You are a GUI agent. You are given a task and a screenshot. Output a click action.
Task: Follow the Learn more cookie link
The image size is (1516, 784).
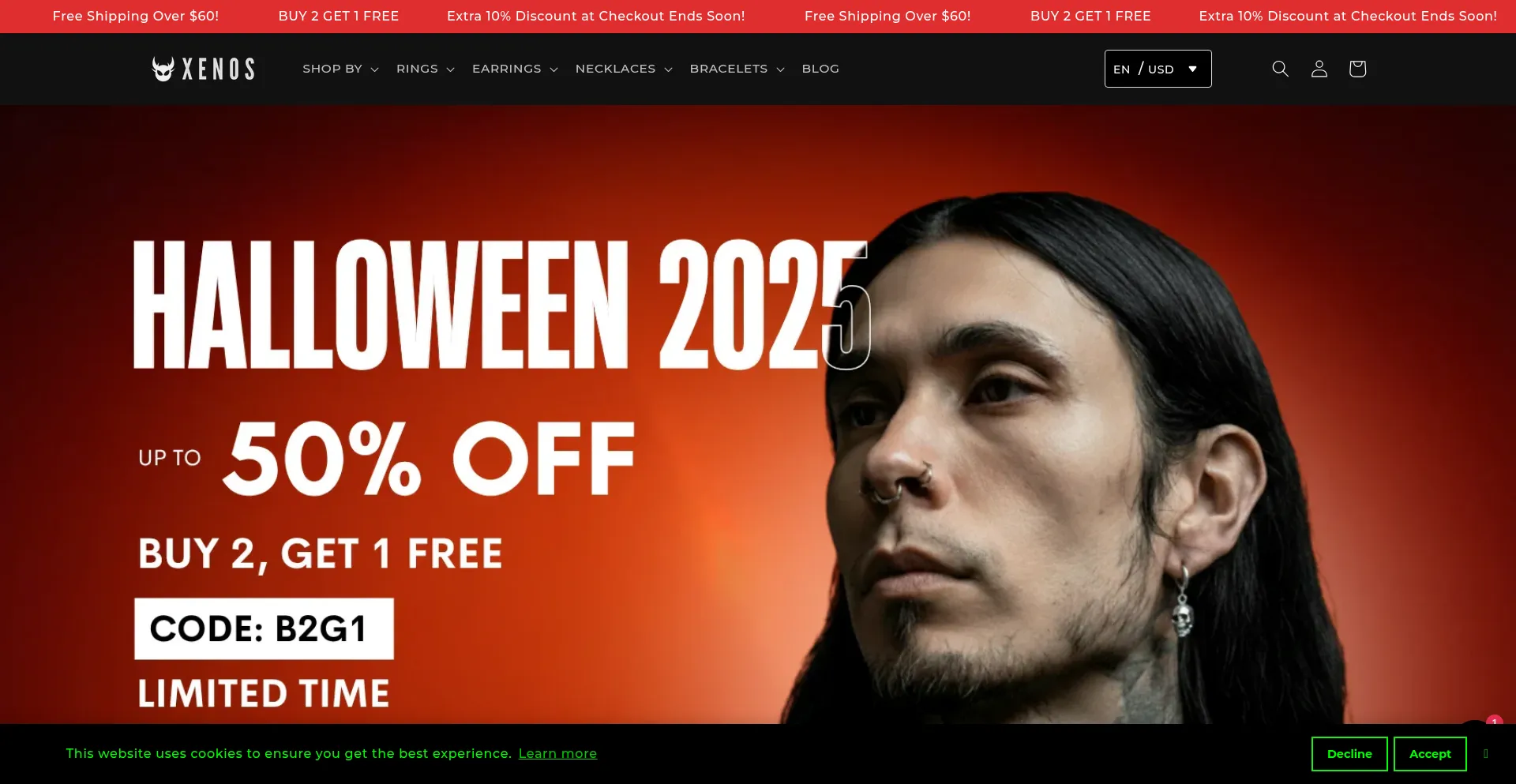coord(557,753)
